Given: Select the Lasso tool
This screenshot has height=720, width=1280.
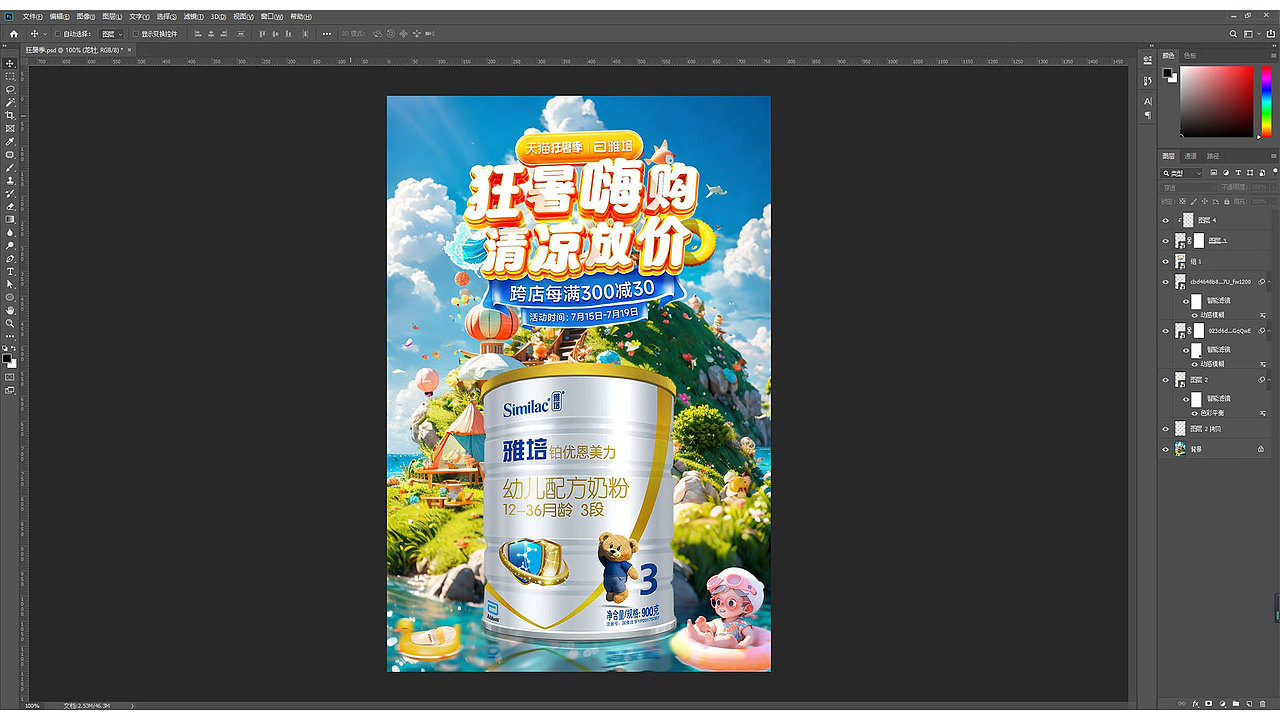Looking at the screenshot, I should (x=10, y=89).
